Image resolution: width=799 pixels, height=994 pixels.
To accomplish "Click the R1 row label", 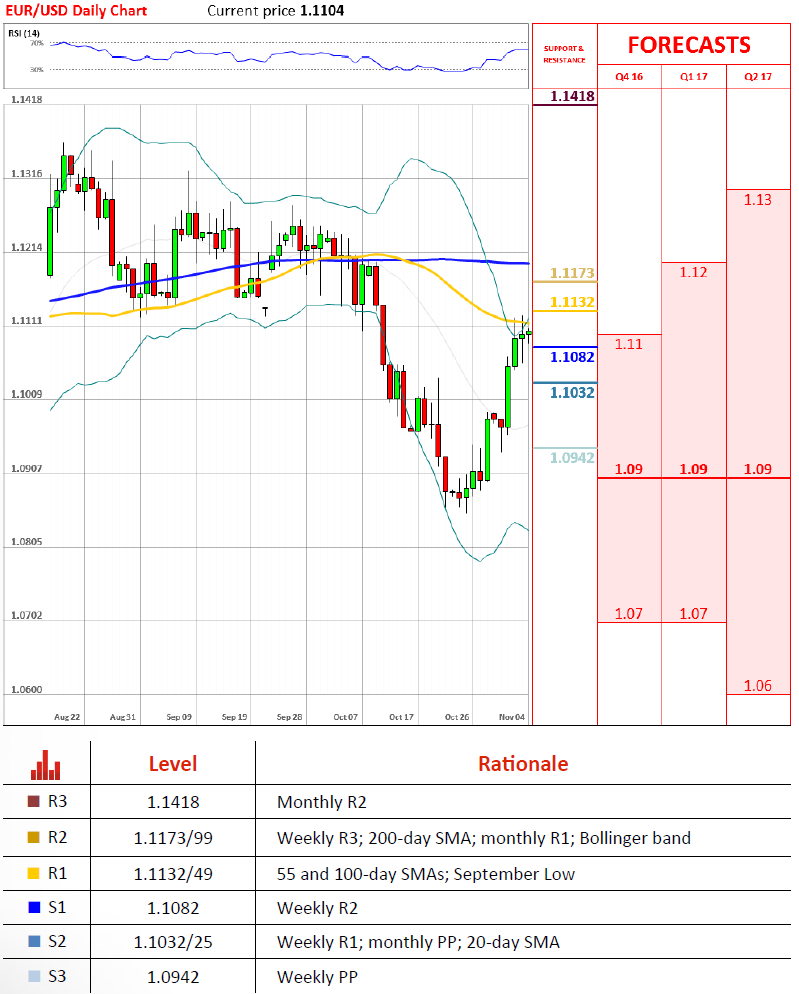I will 57,874.
